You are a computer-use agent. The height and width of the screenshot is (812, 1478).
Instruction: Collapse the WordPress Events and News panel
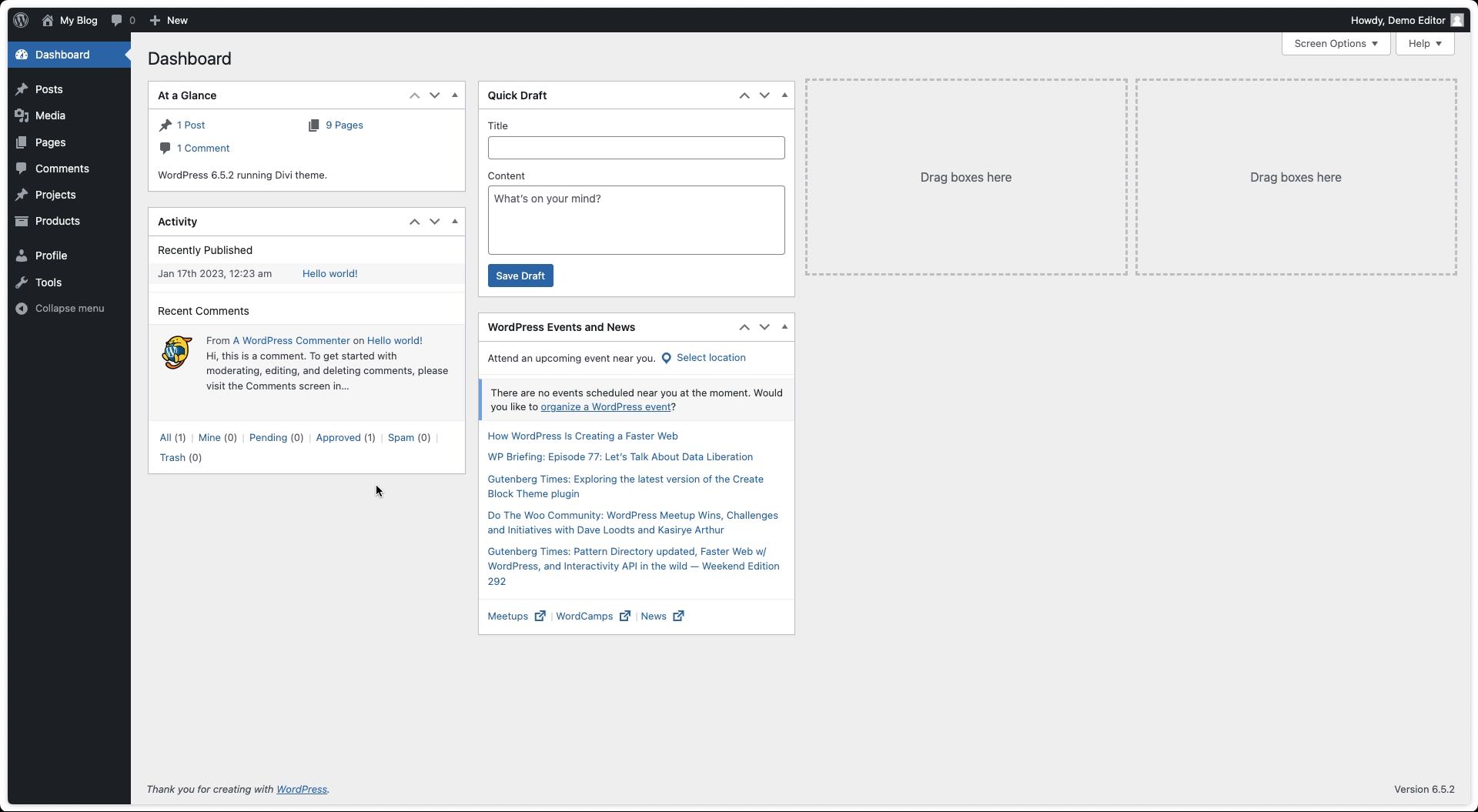(784, 327)
